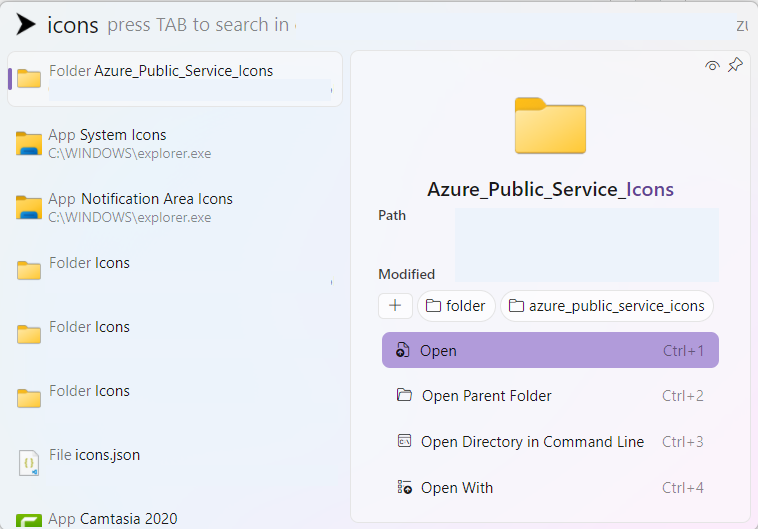Click the Ctrl+4 shortcut hint
758x529 pixels.
pos(683,487)
